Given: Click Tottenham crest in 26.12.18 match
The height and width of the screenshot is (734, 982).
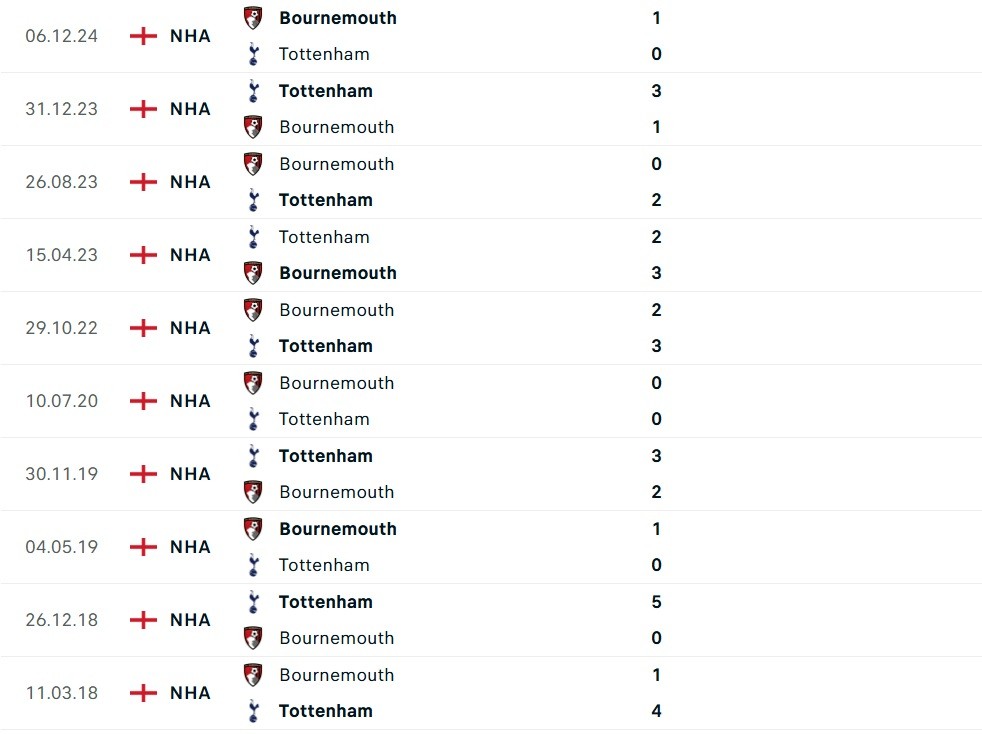Looking at the screenshot, I should [253, 602].
